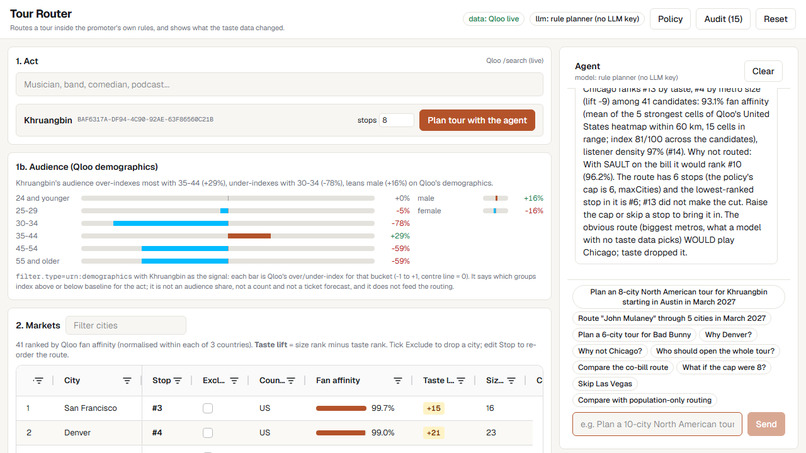The image size is (806, 453).
Task: Click San Francisco city cell
Action: [90, 408]
